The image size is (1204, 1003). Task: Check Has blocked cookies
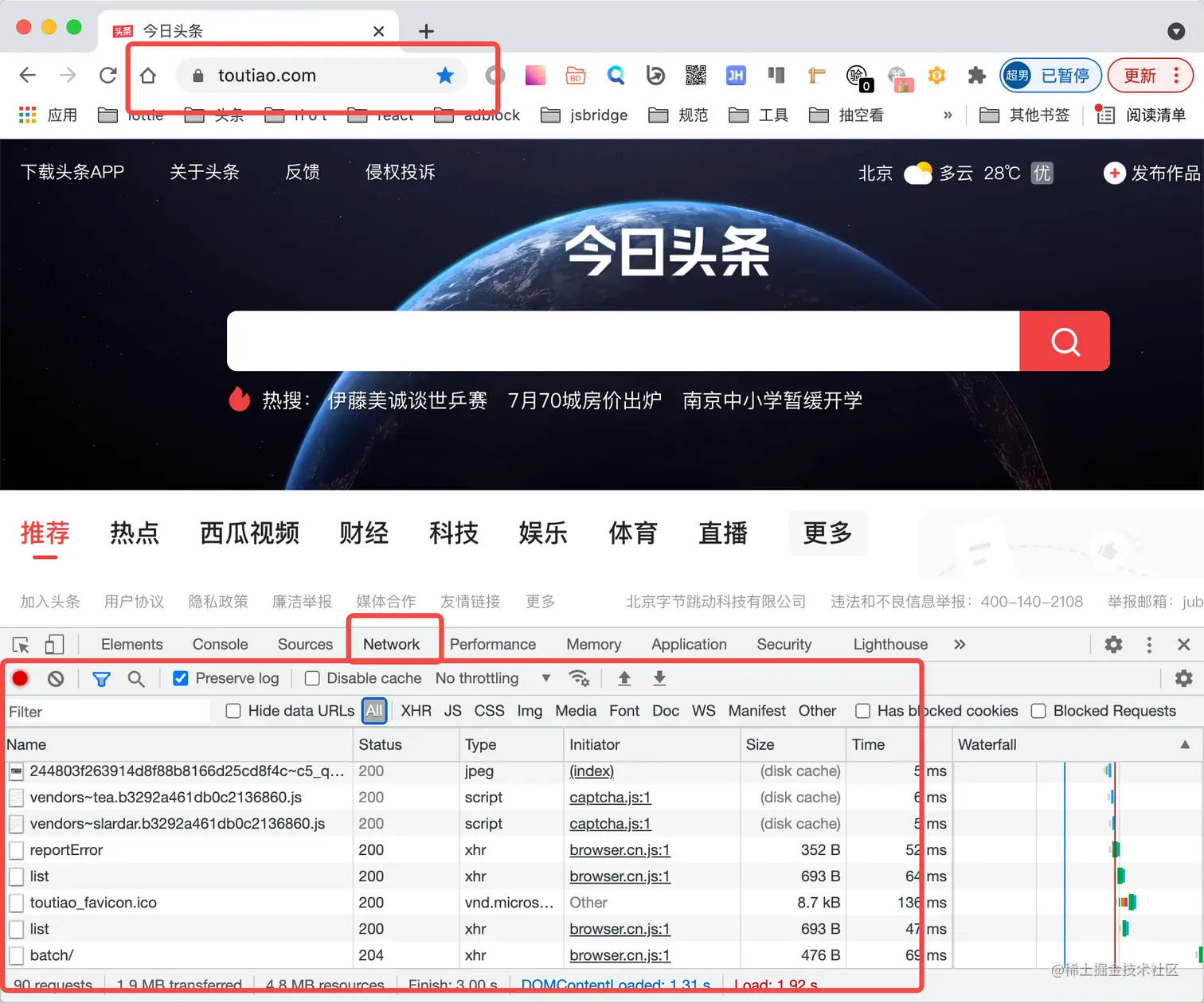point(862,711)
